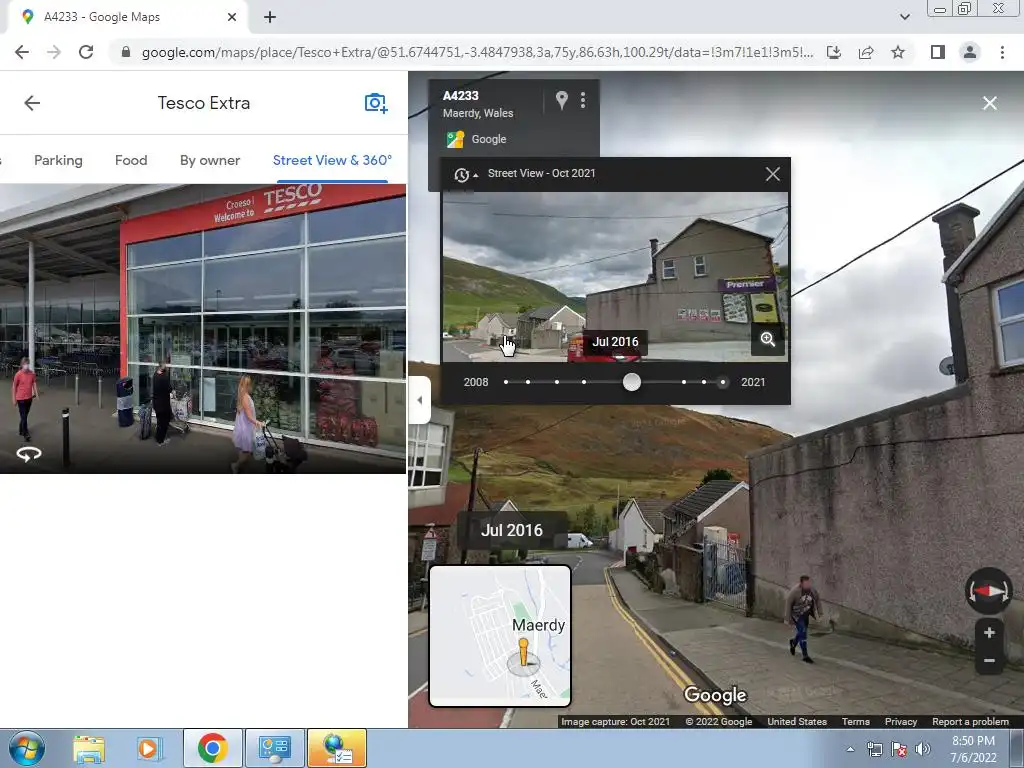Bookmark this page with the star

898,52
